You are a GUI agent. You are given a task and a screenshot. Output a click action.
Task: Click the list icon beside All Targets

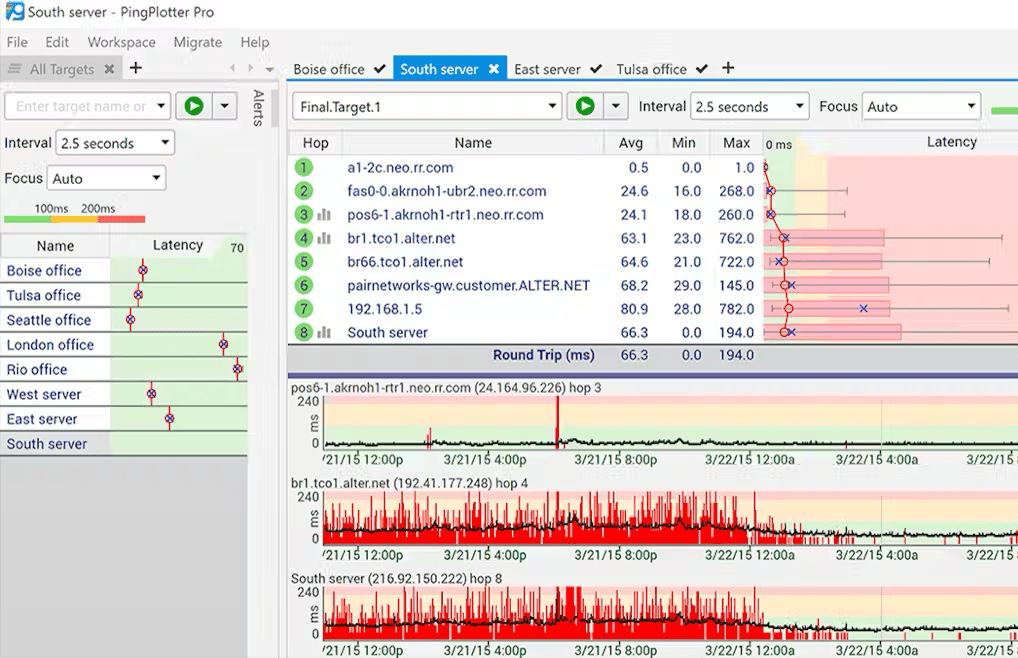pyautogui.click(x=14, y=69)
